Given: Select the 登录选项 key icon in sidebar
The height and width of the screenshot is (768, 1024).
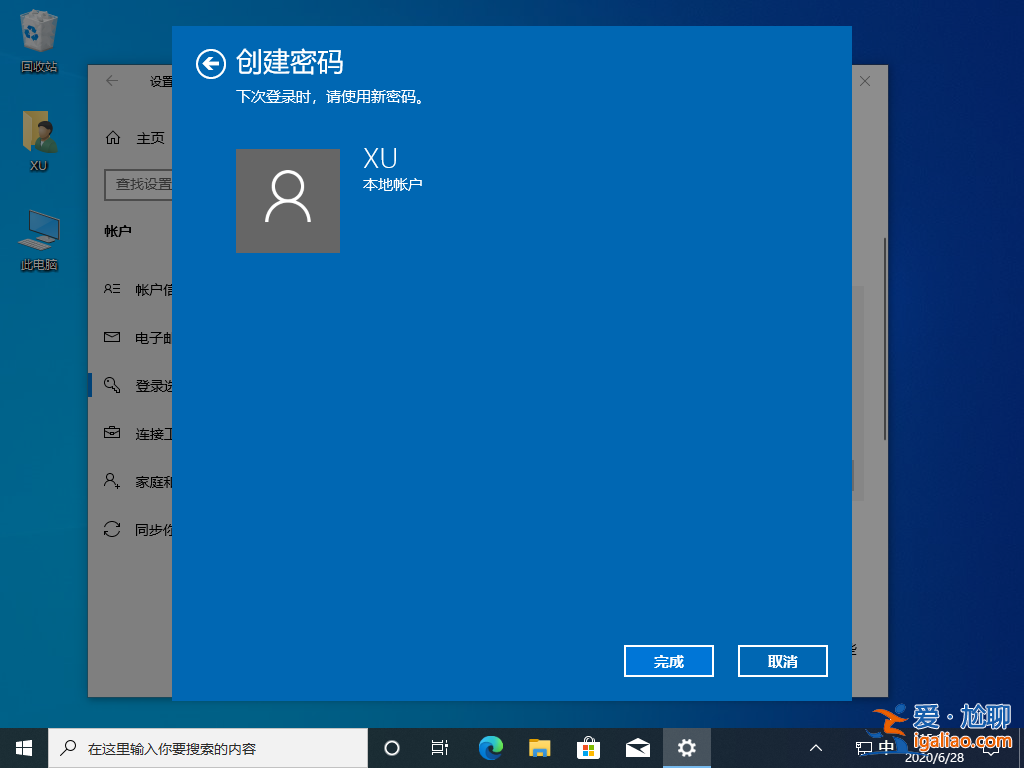Looking at the screenshot, I should tap(111, 385).
